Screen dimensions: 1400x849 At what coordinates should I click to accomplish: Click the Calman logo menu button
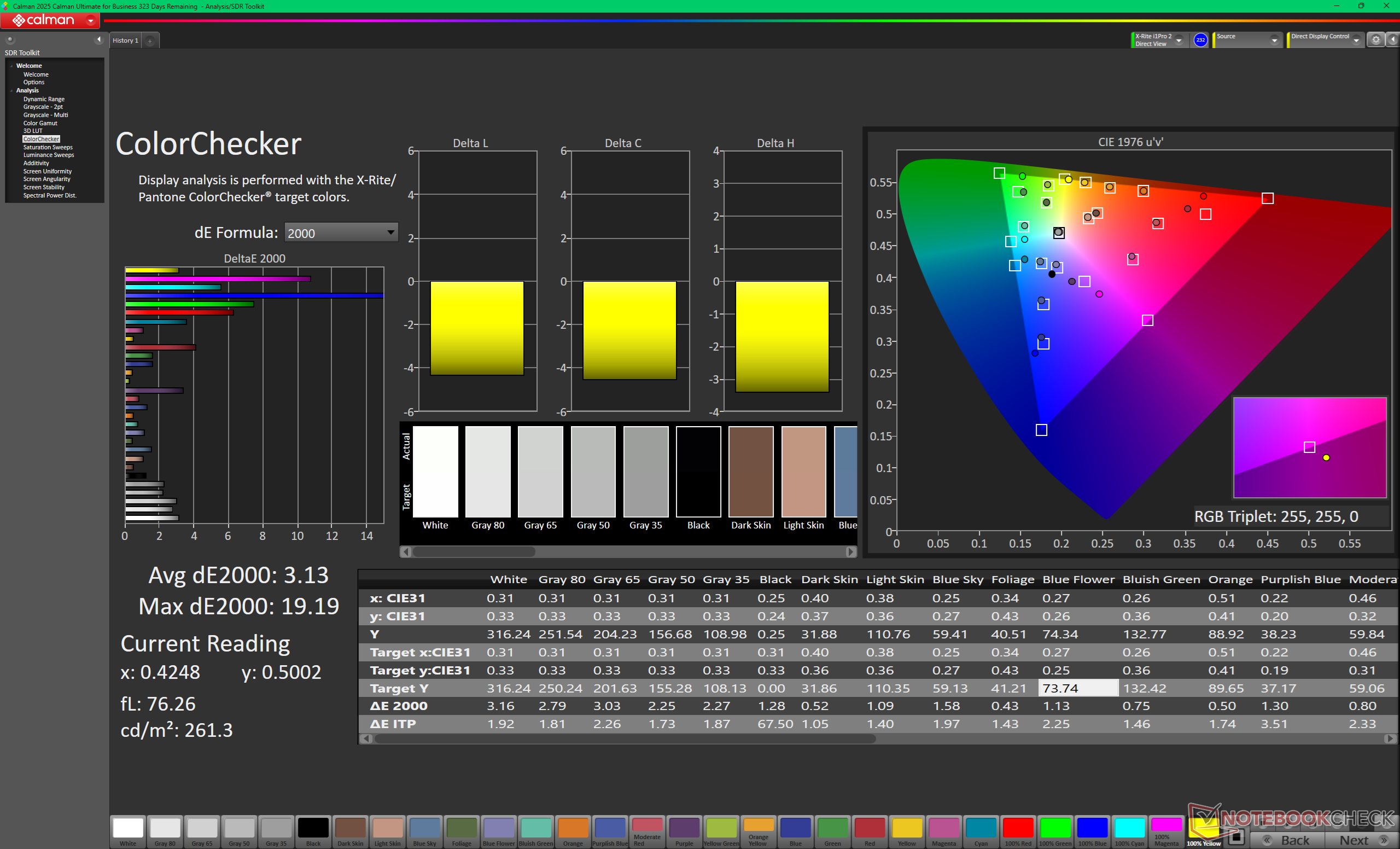point(50,20)
